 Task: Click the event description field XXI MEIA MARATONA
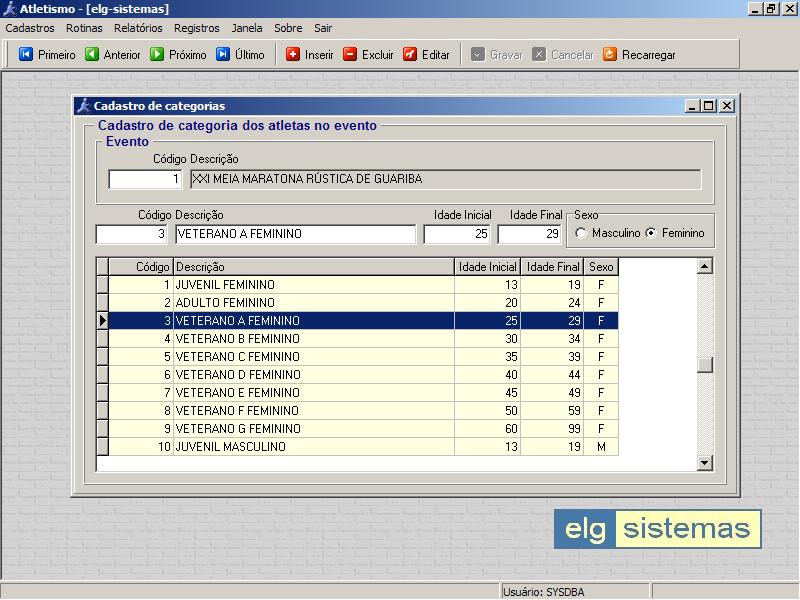(x=446, y=179)
